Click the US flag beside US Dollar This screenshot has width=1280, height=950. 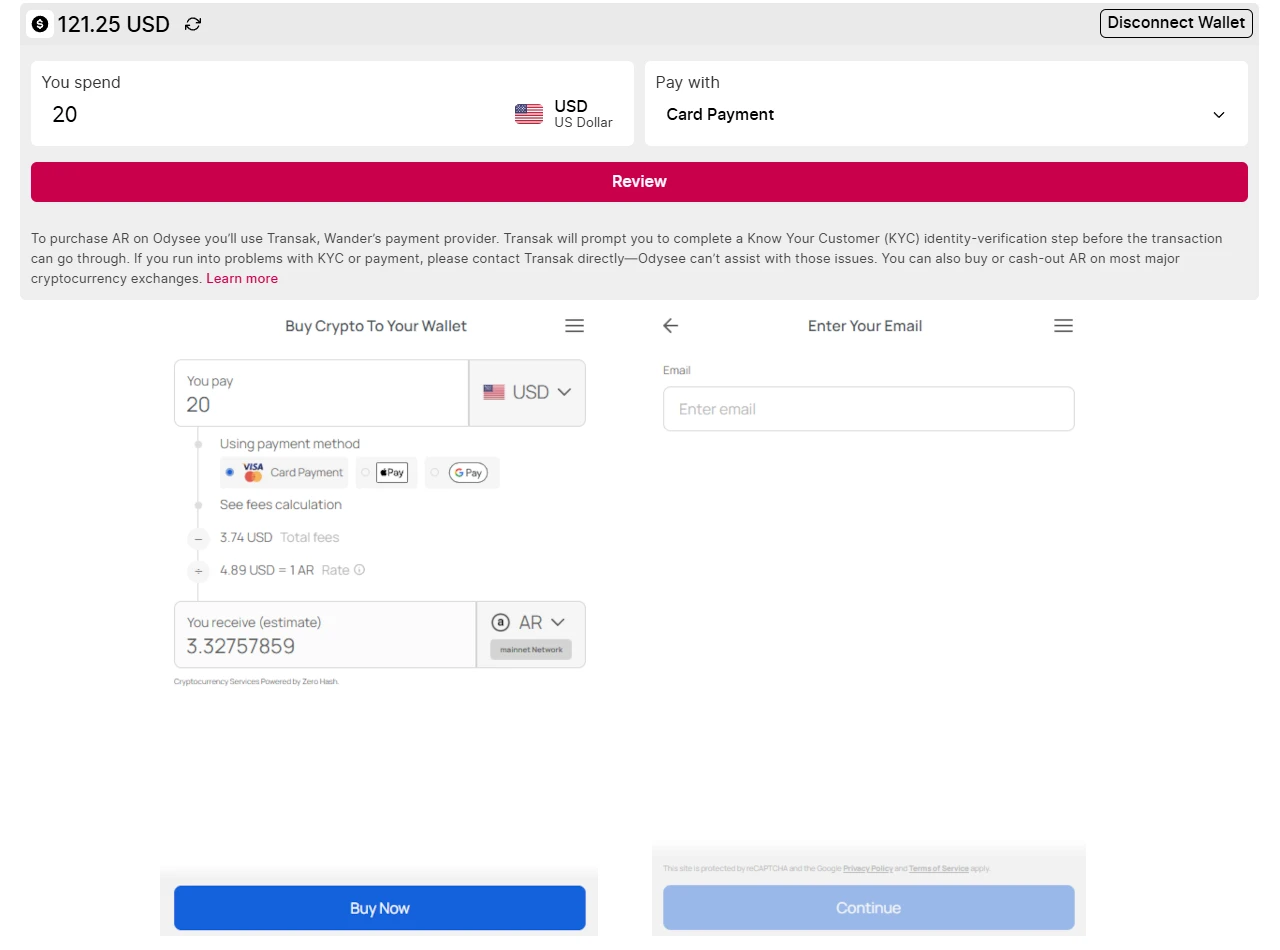click(x=529, y=114)
